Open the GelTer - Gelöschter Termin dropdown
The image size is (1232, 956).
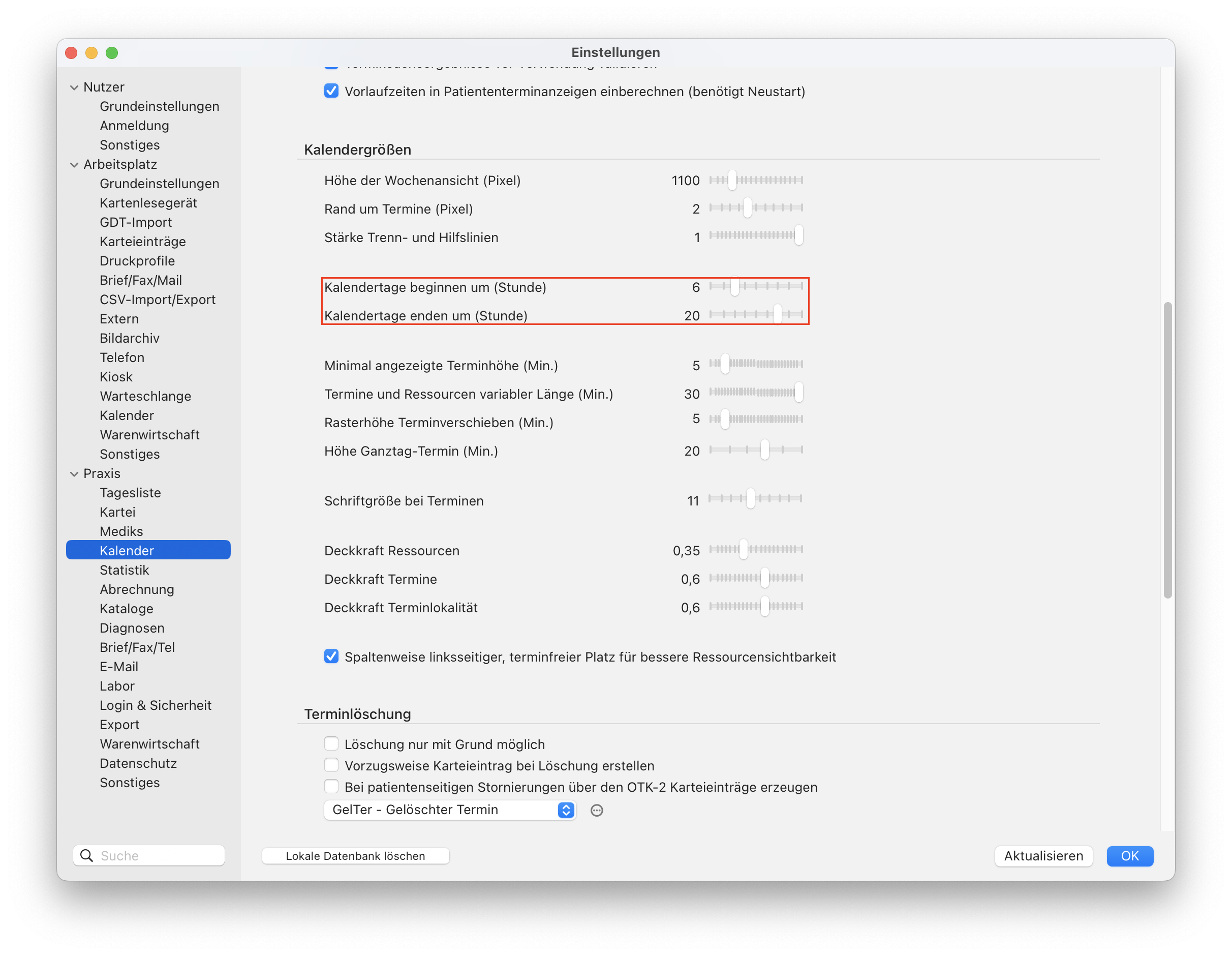click(450, 810)
